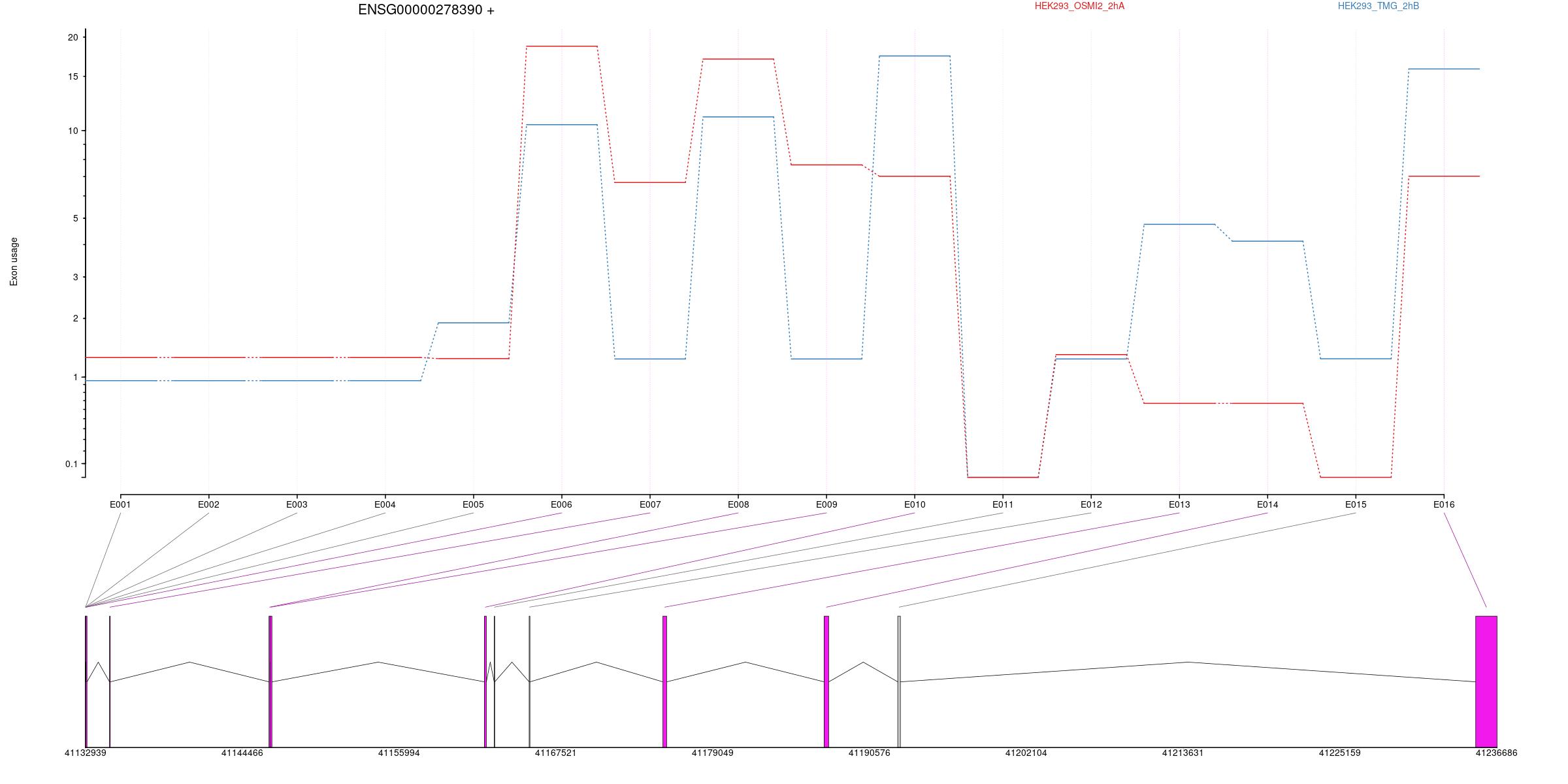Click the E002 exon label

[208, 504]
